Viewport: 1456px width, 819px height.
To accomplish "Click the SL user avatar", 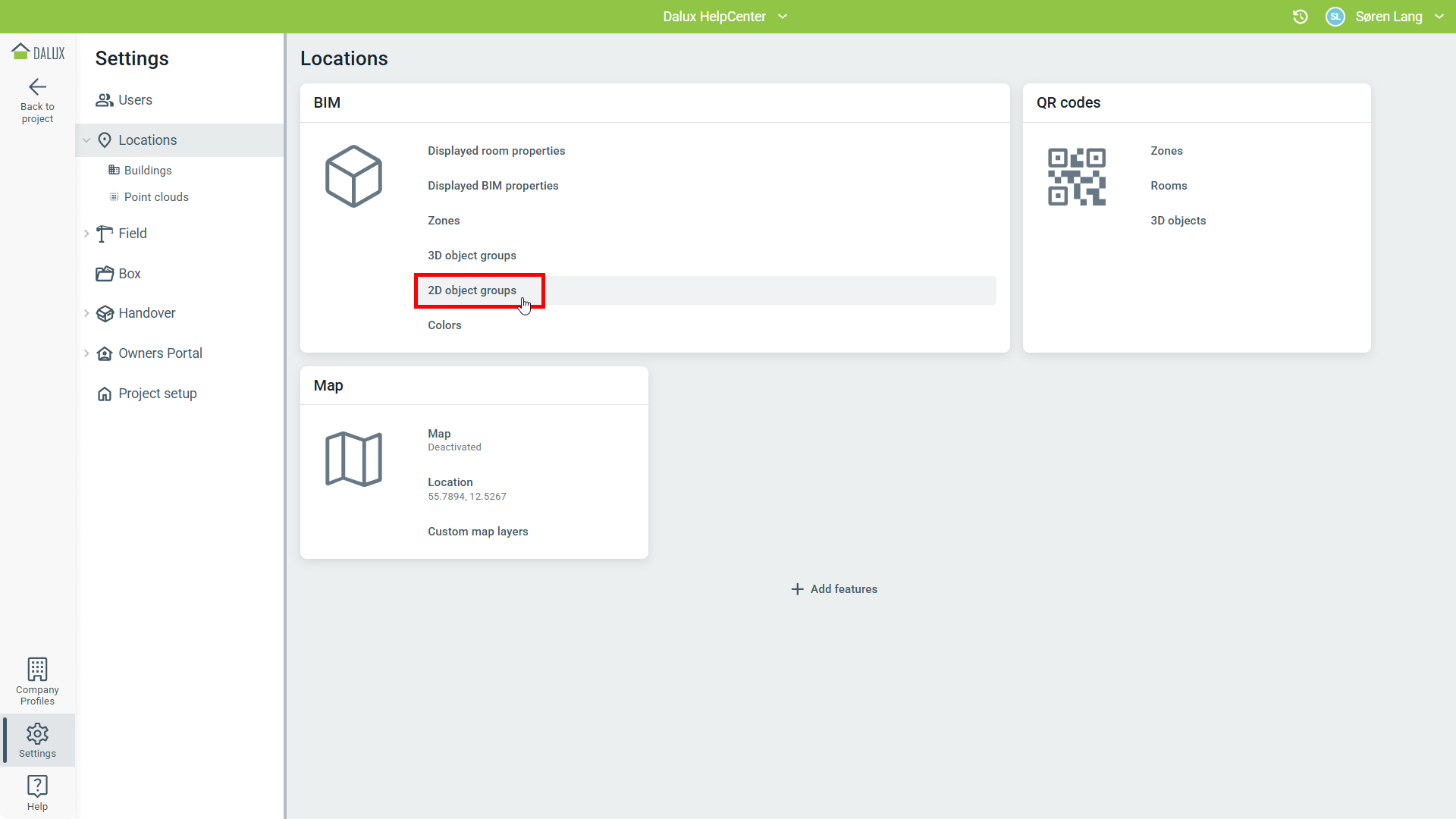I will tap(1335, 17).
